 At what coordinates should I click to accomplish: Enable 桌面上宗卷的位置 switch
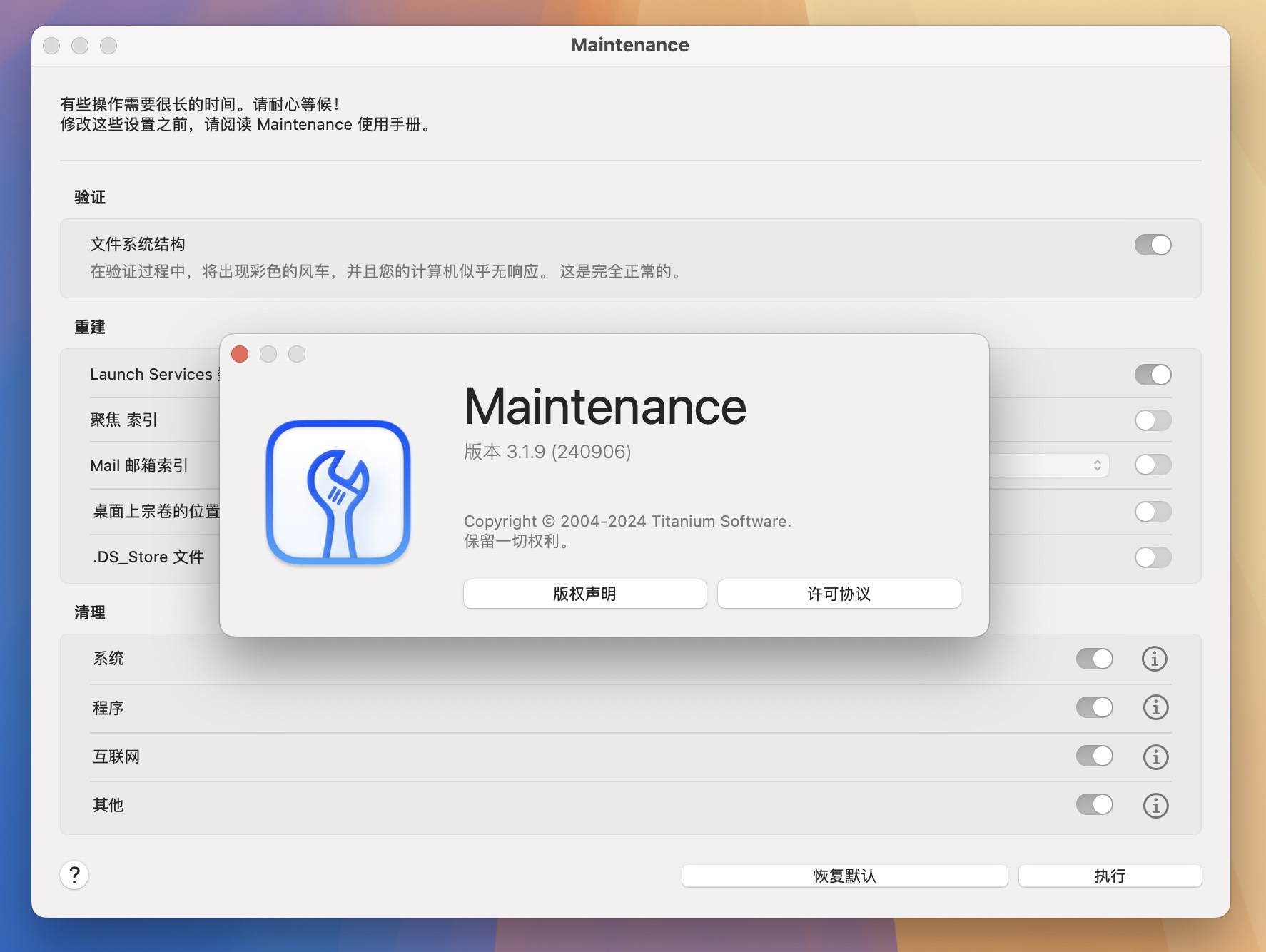click(x=1153, y=512)
